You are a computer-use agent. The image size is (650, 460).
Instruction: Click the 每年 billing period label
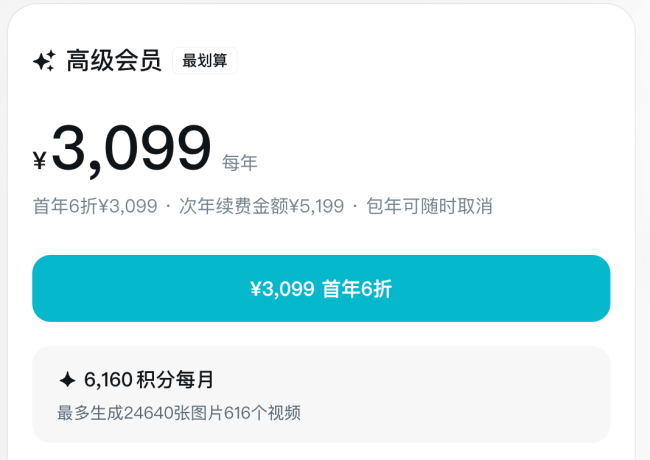tap(240, 162)
